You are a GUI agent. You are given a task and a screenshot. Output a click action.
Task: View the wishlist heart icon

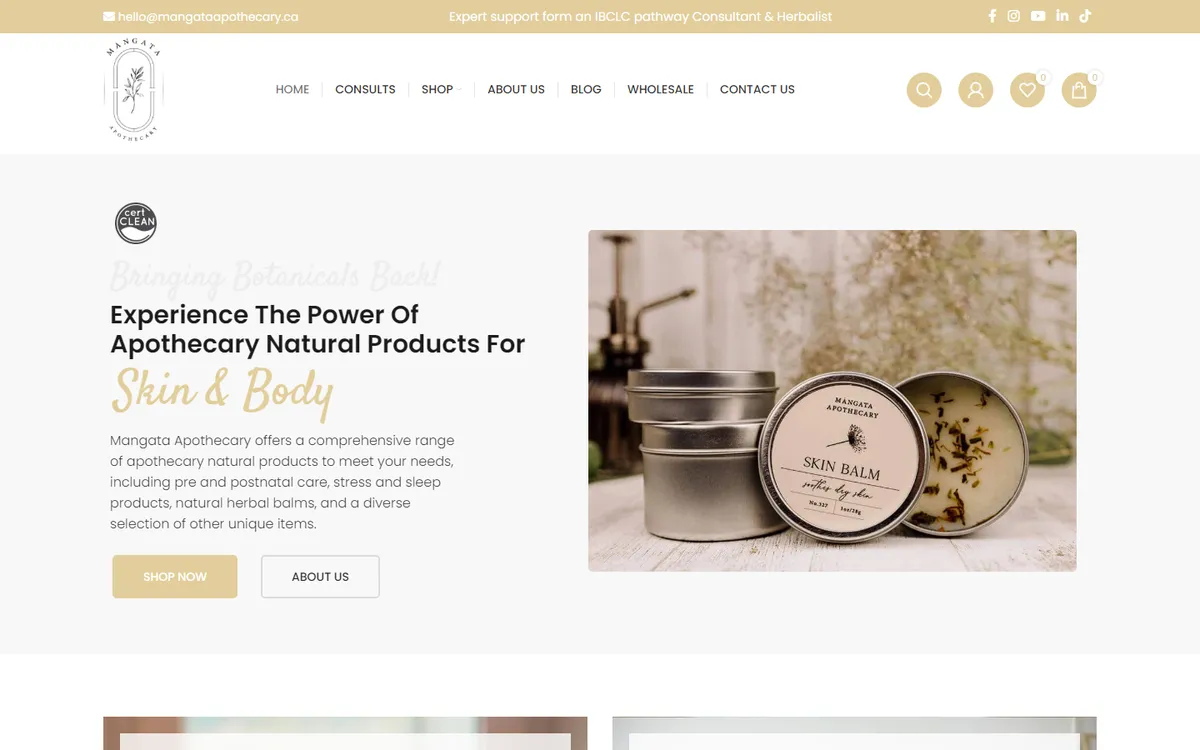coord(1027,90)
